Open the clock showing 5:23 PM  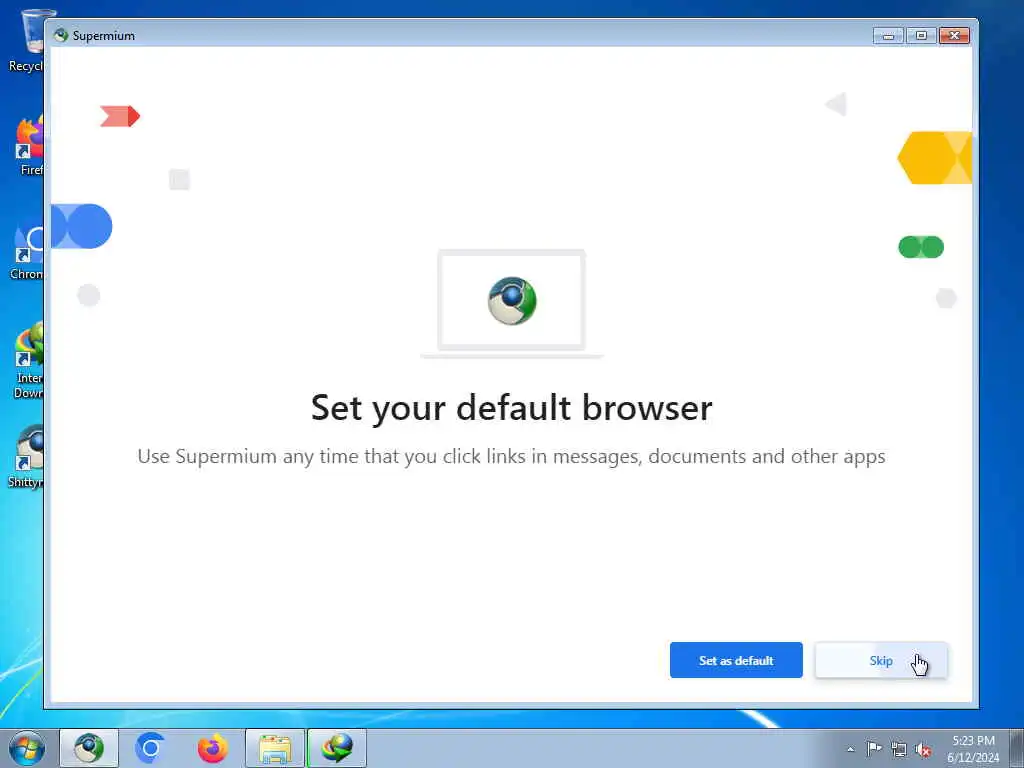tap(973, 748)
